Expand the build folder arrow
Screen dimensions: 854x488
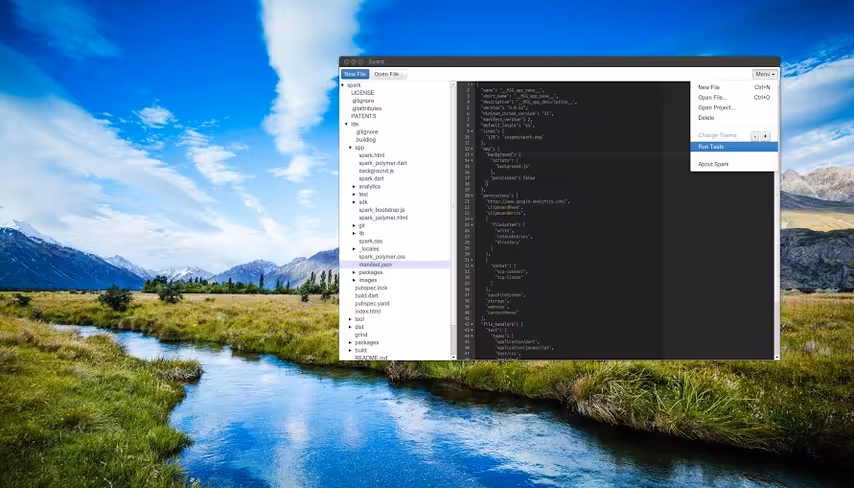[x=351, y=350]
